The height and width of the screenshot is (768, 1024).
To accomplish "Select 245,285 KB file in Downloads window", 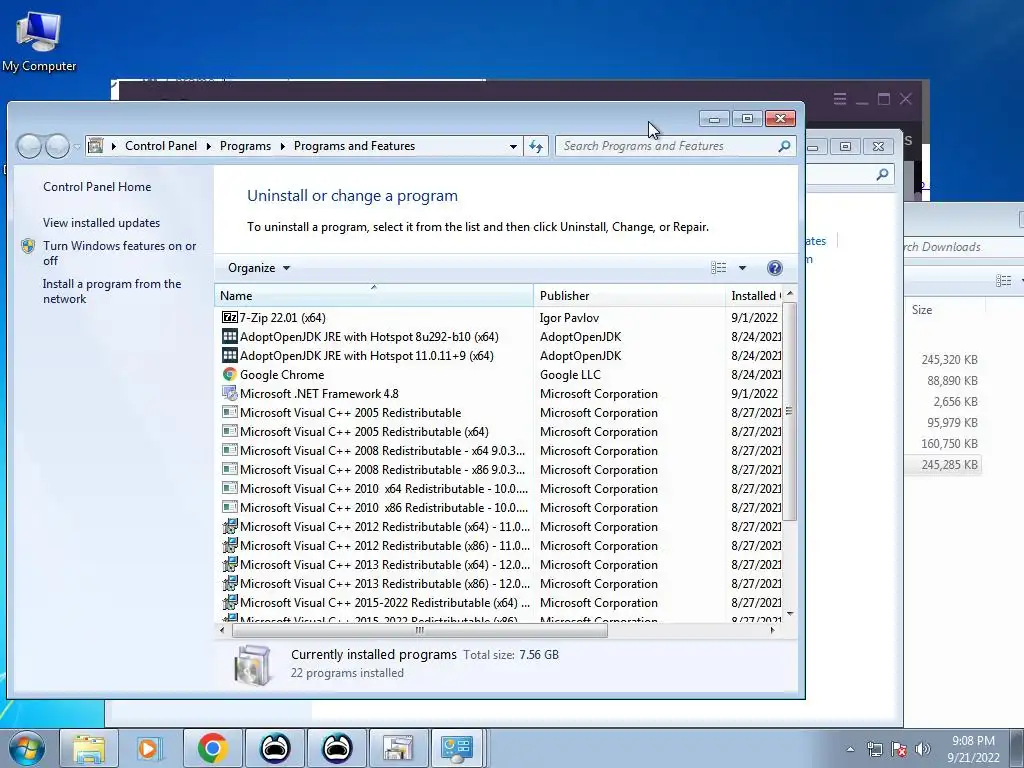I will 943,464.
